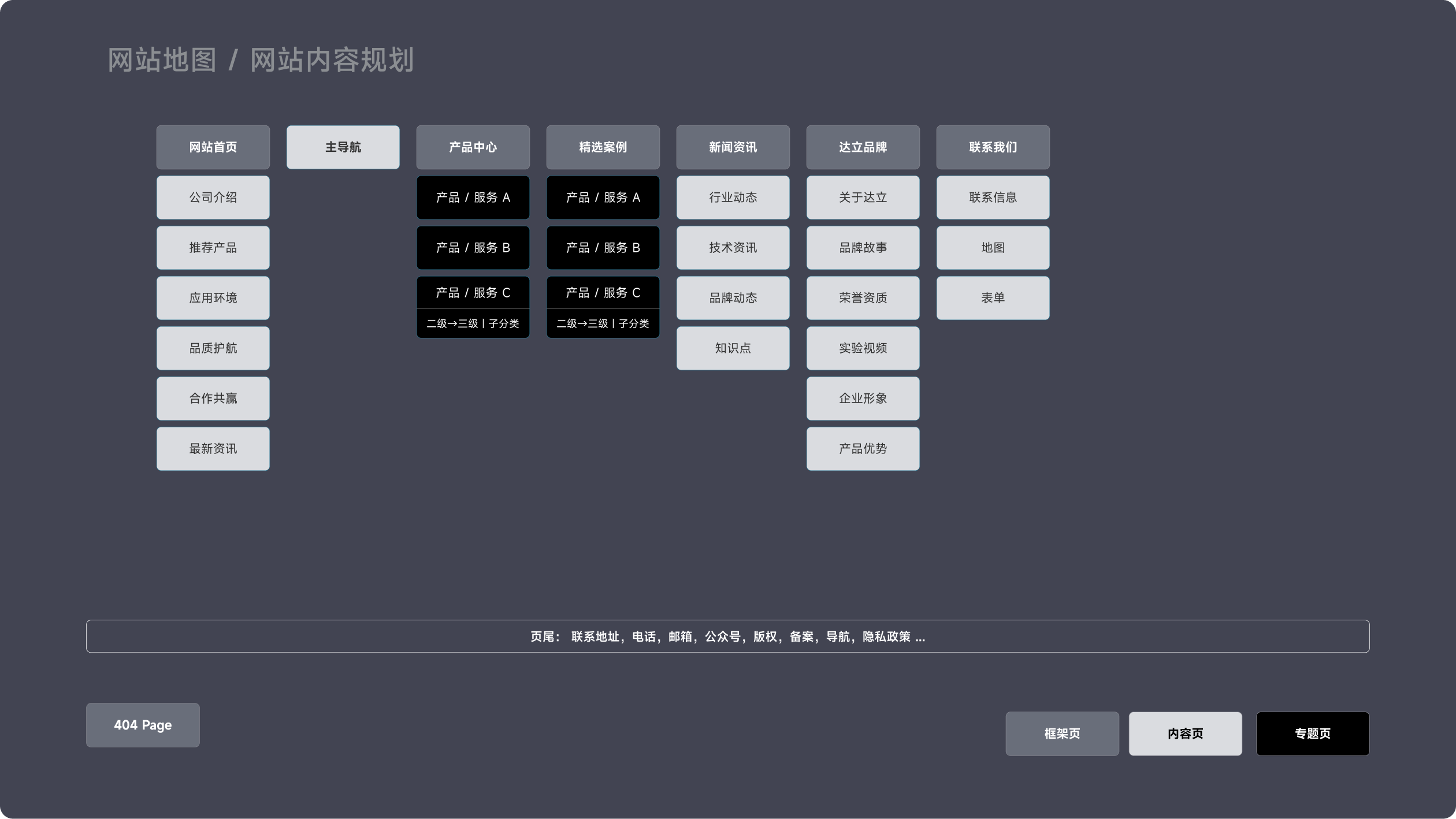Click the 知识点 box
Viewport: 1456px width, 819px height.
pos(733,348)
